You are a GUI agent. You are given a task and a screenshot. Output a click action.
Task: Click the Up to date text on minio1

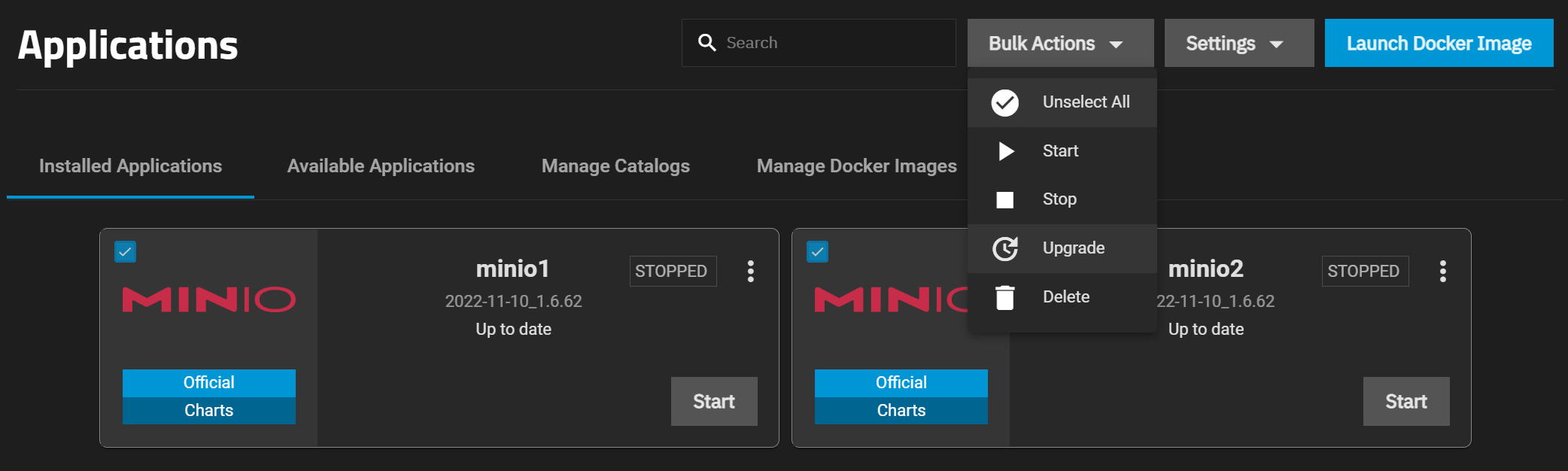click(x=513, y=330)
